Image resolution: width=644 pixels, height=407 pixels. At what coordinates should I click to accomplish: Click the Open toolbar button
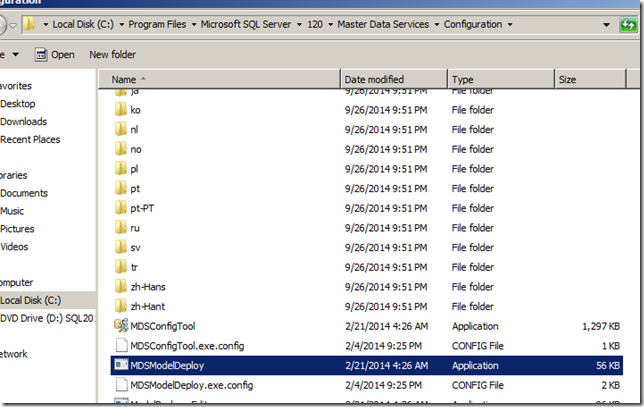coord(55,54)
